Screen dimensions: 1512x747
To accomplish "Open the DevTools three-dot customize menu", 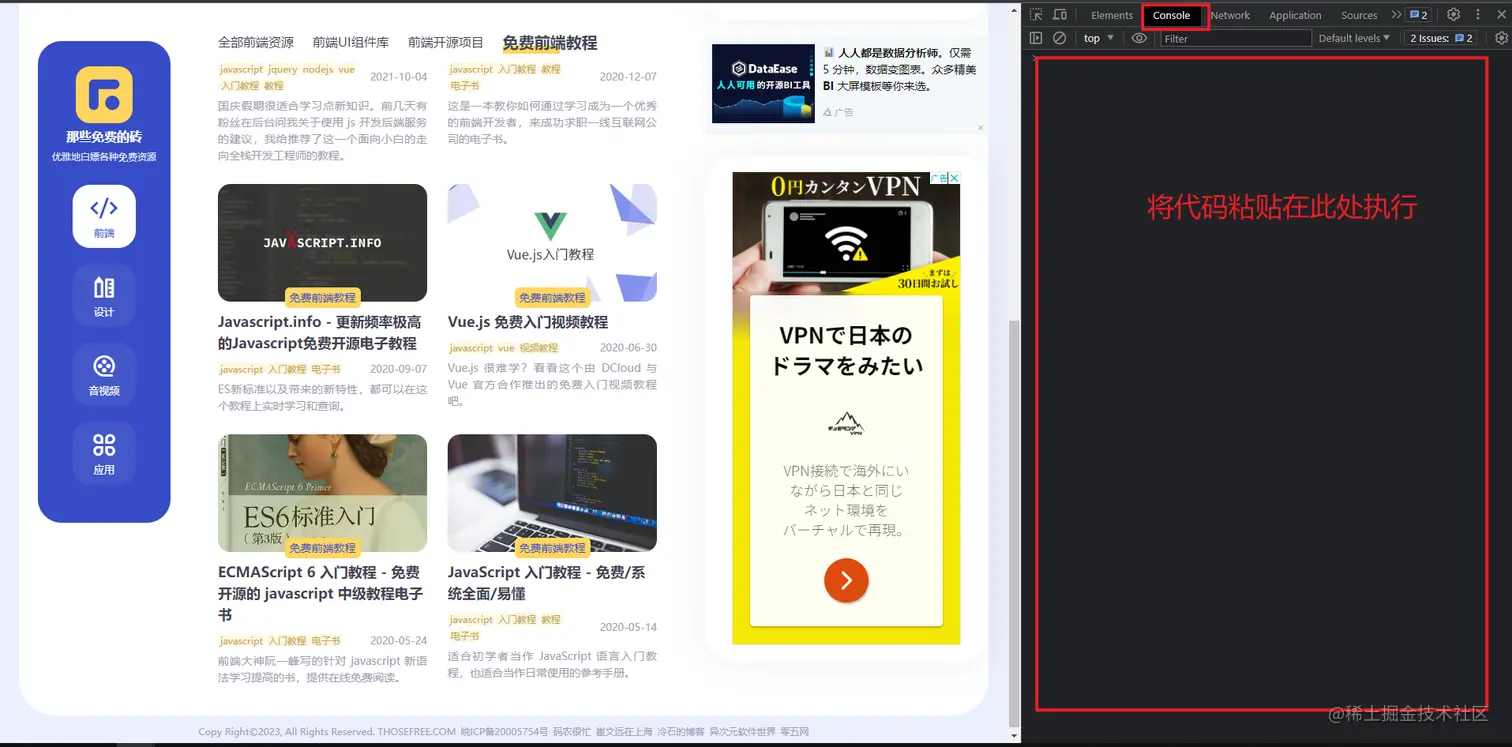I will click(1478, 15).
